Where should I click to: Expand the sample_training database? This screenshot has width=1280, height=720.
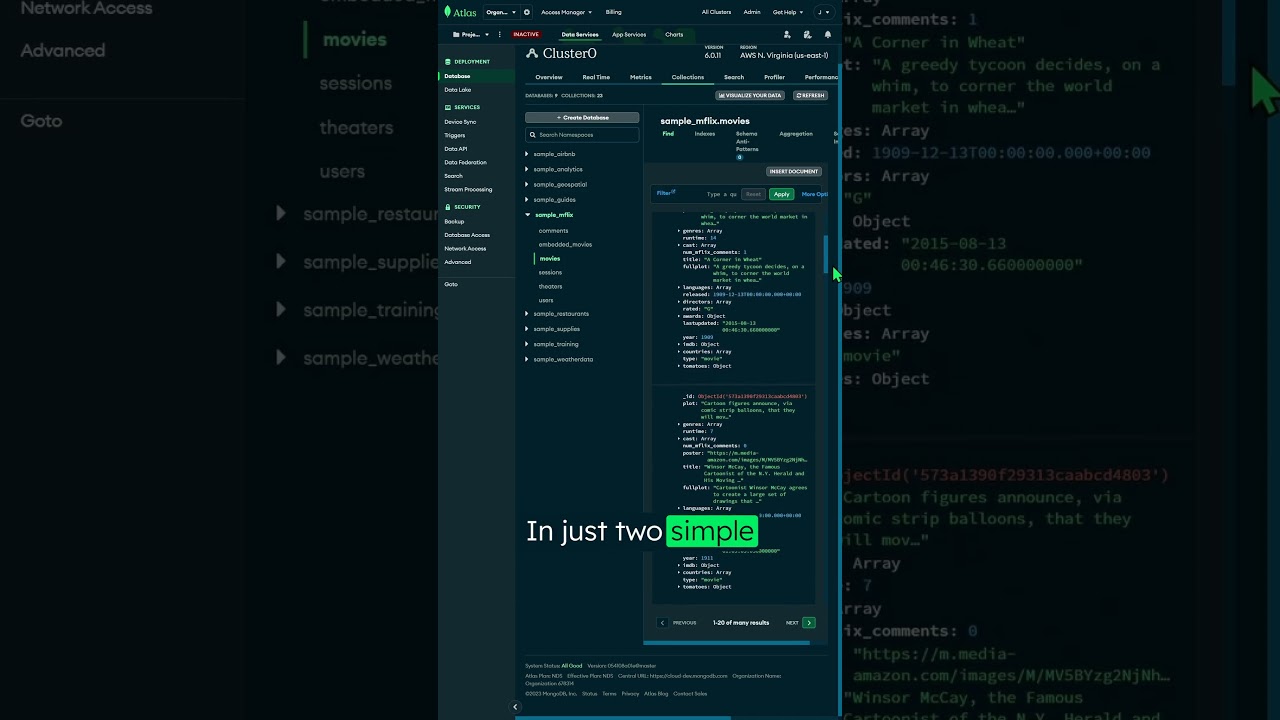tap(527, 344)
